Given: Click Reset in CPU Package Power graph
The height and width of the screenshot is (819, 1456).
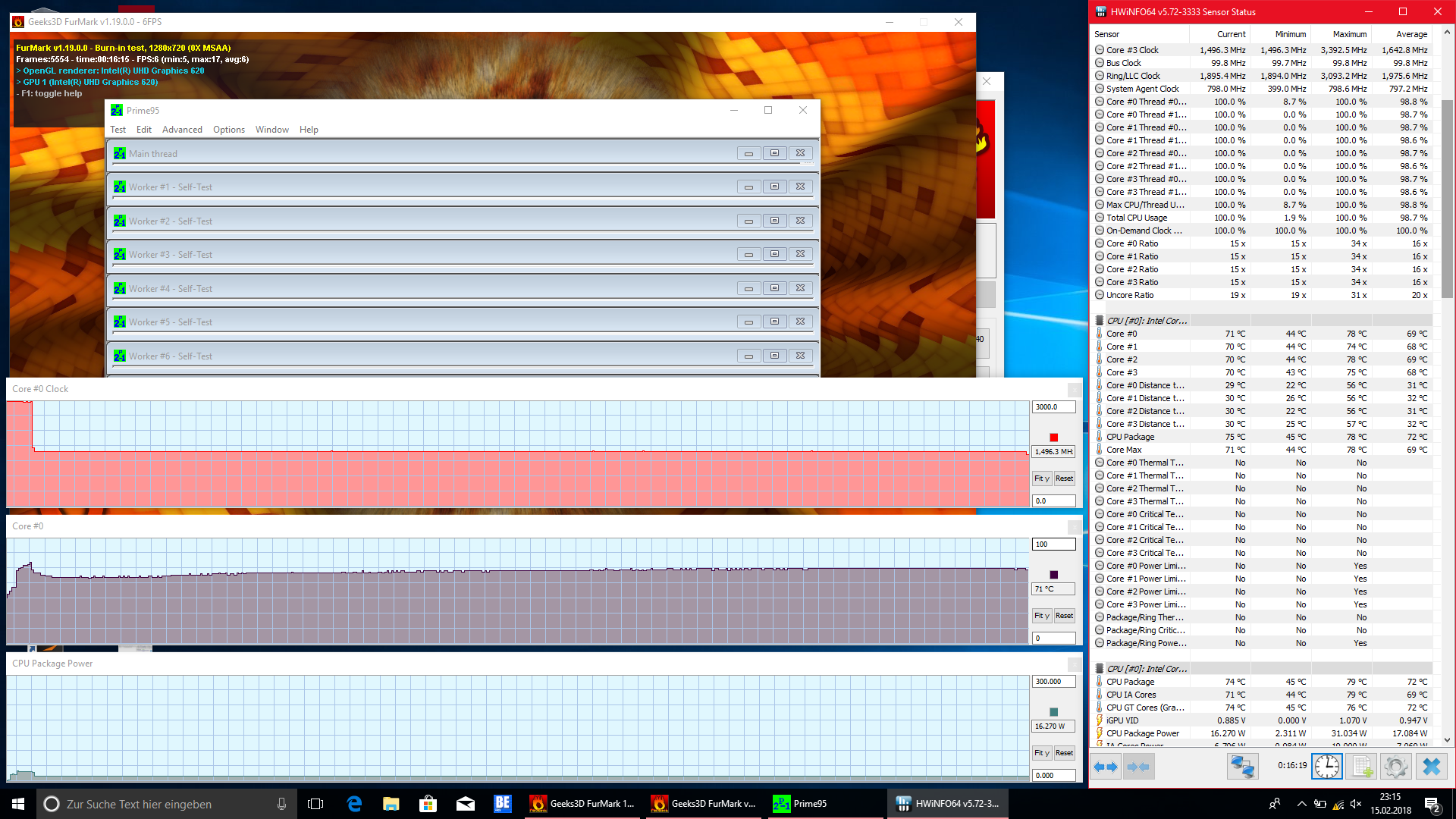Looking at the screenshot, I should coord(1064,753).
